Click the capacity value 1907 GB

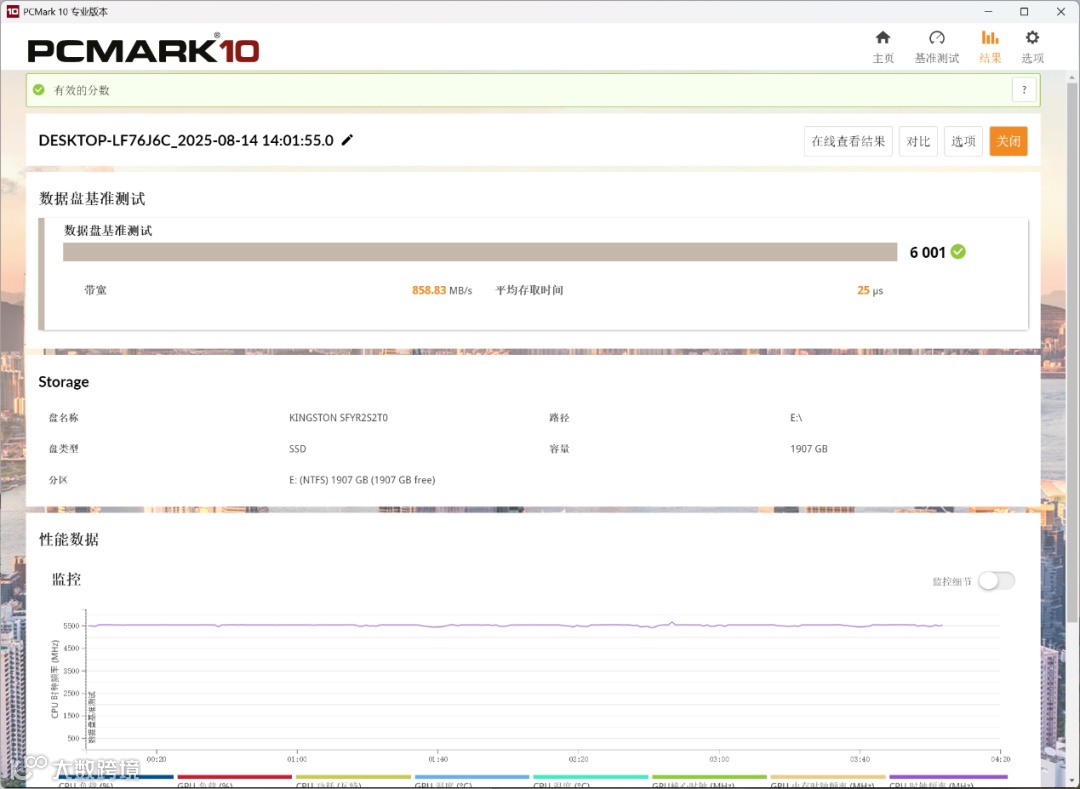(809, 449)
